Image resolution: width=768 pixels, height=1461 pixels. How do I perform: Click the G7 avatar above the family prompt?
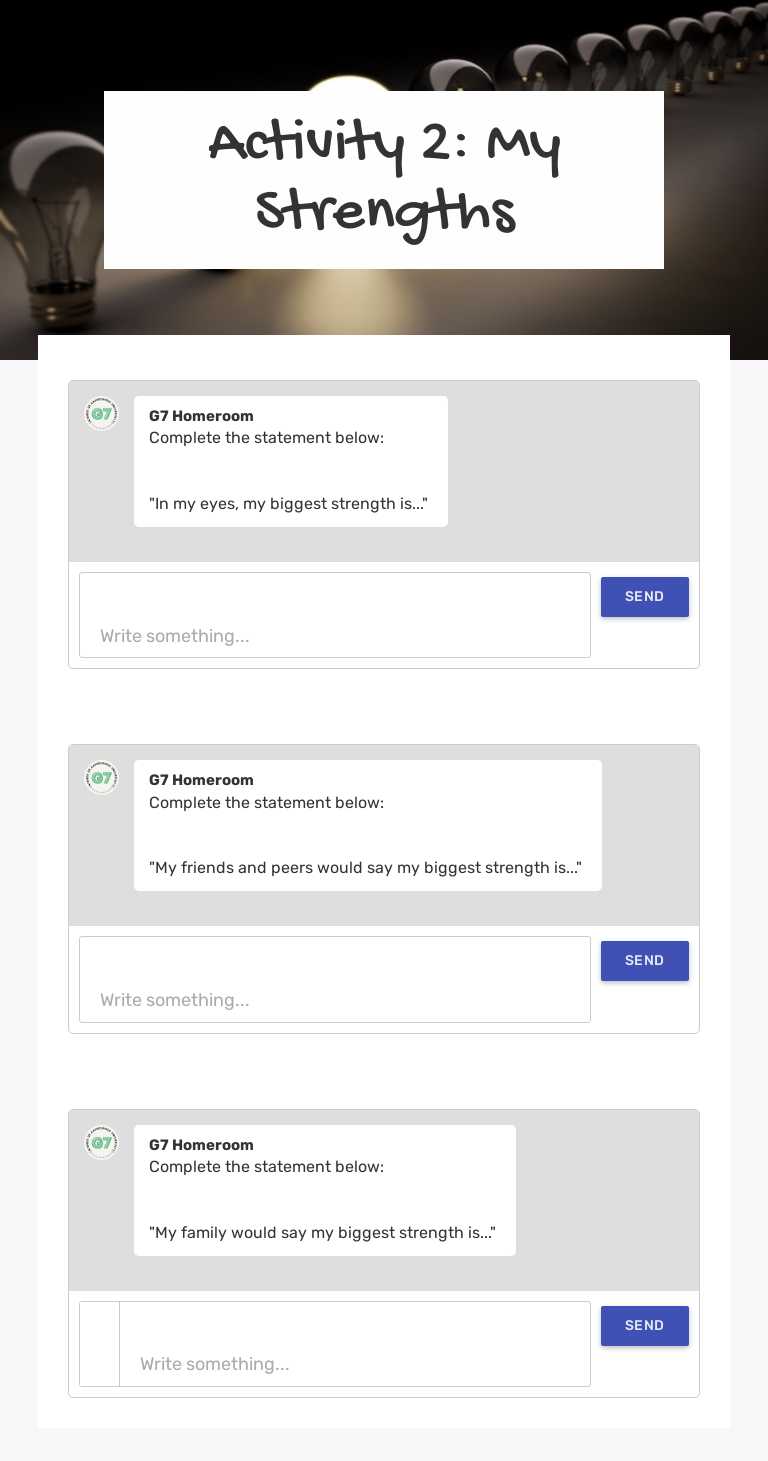coord(101,1143)
